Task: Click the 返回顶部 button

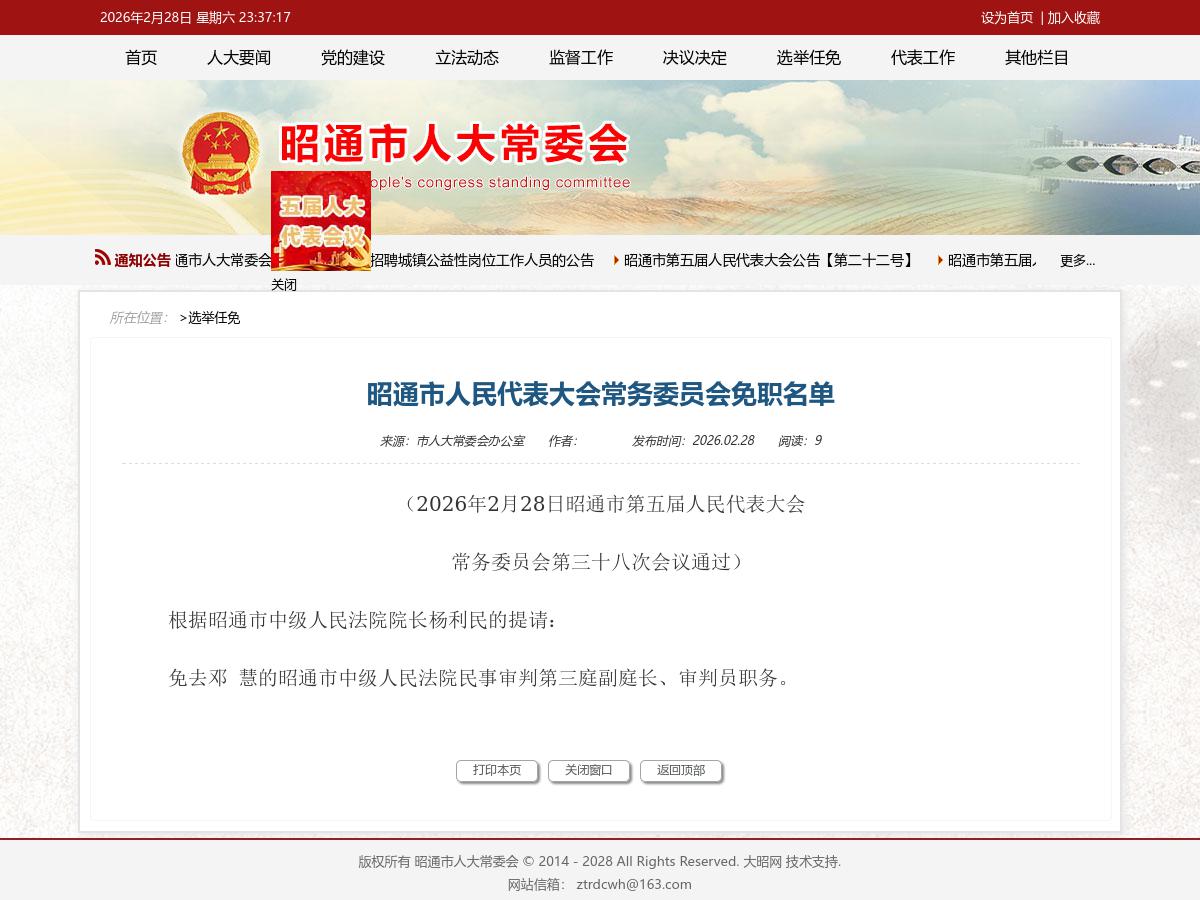Action: tap(681, 770)
